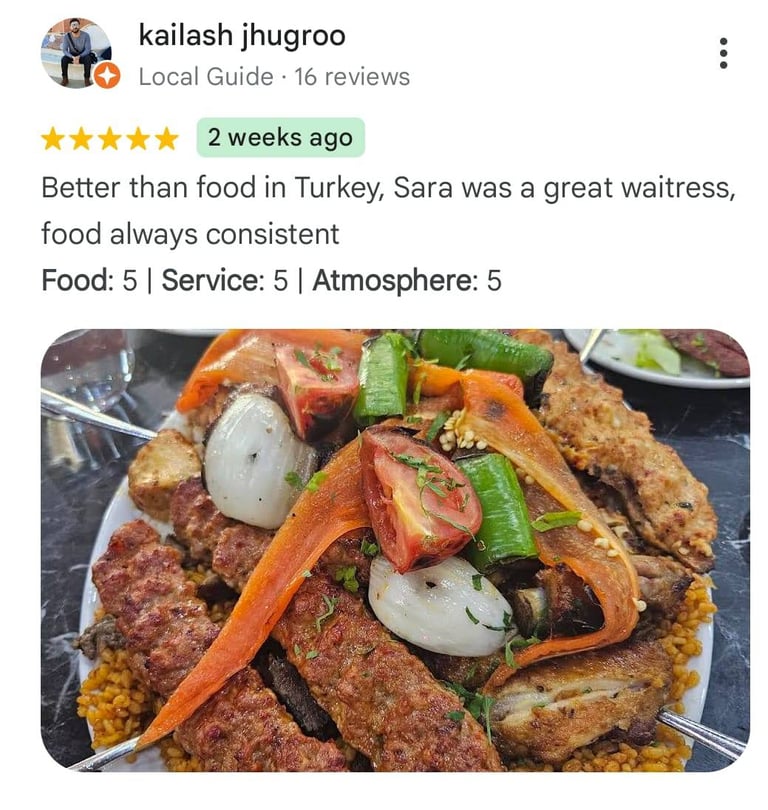
Task: Click the side salad plate in the photo corner
Action: pos(659,357)
